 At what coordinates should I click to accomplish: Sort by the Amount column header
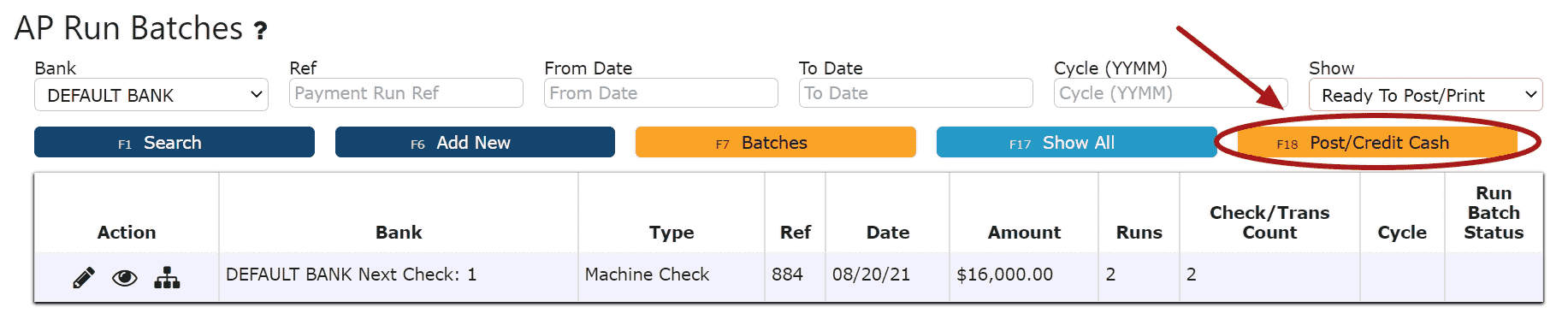click(1024, 233)
